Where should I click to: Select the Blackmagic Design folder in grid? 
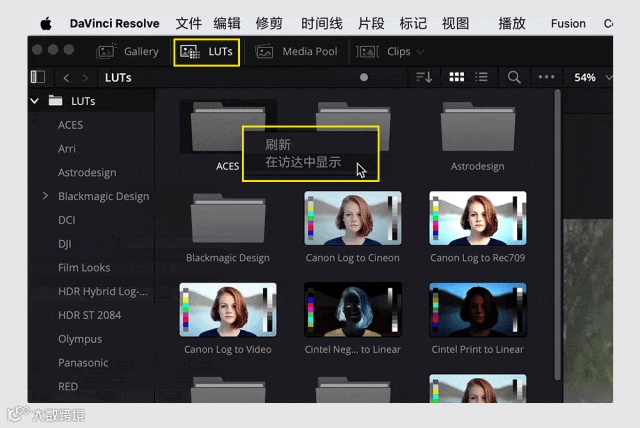[x=228, y=218]
